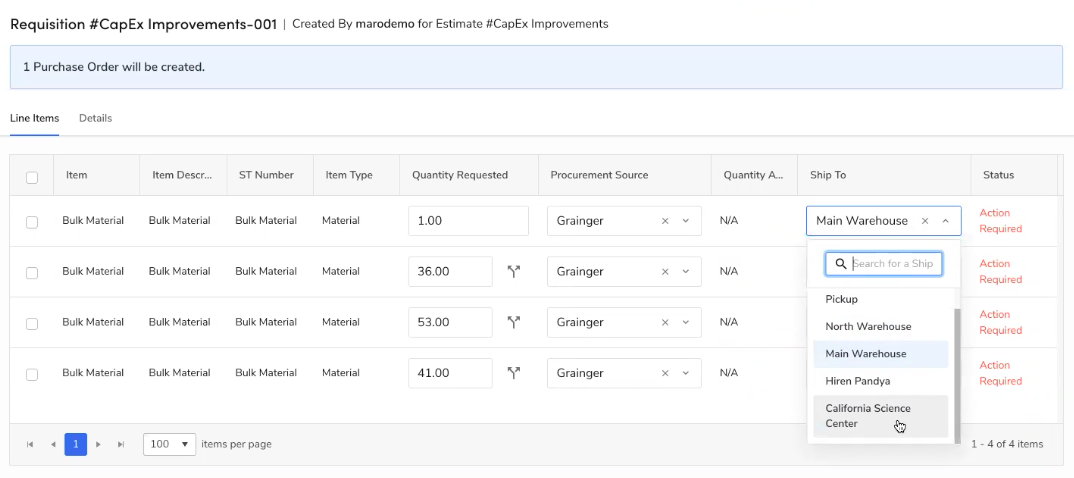Clear Grainger source in the 41.00 row
1074x478 pixels.
pyautogui.click(x=664, y=373)
